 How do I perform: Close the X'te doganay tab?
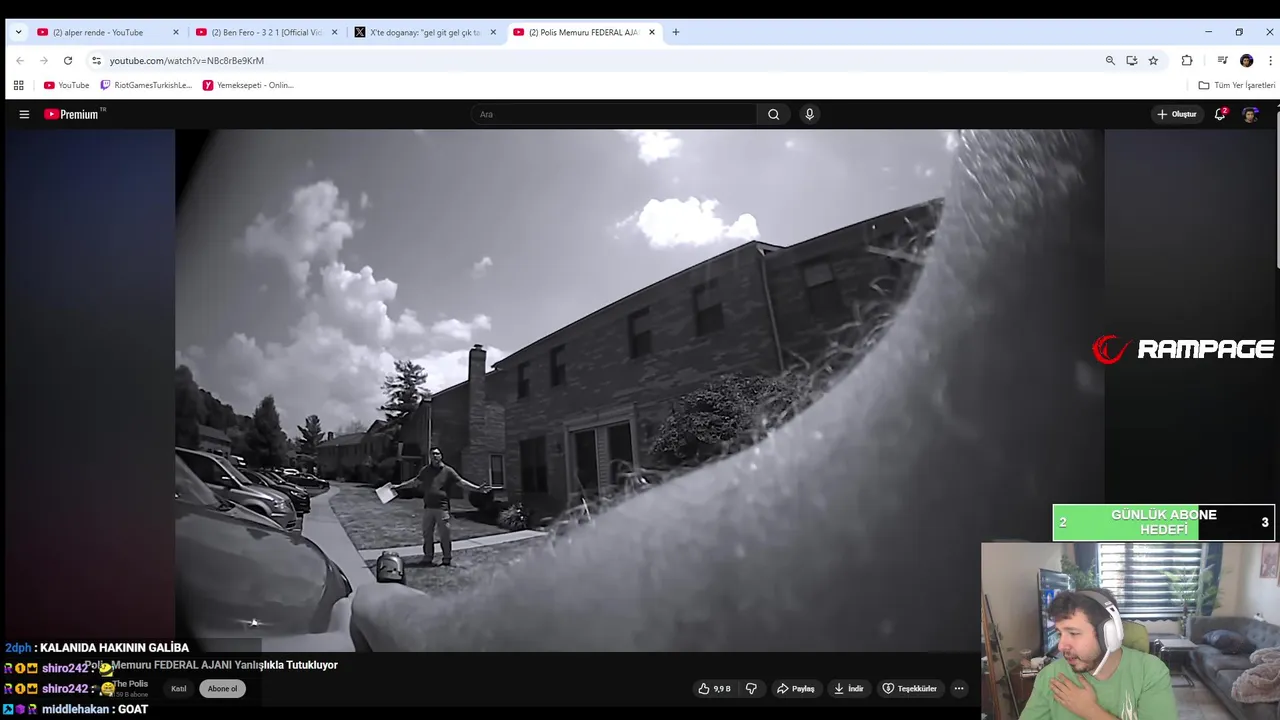(x=493, y=32)
